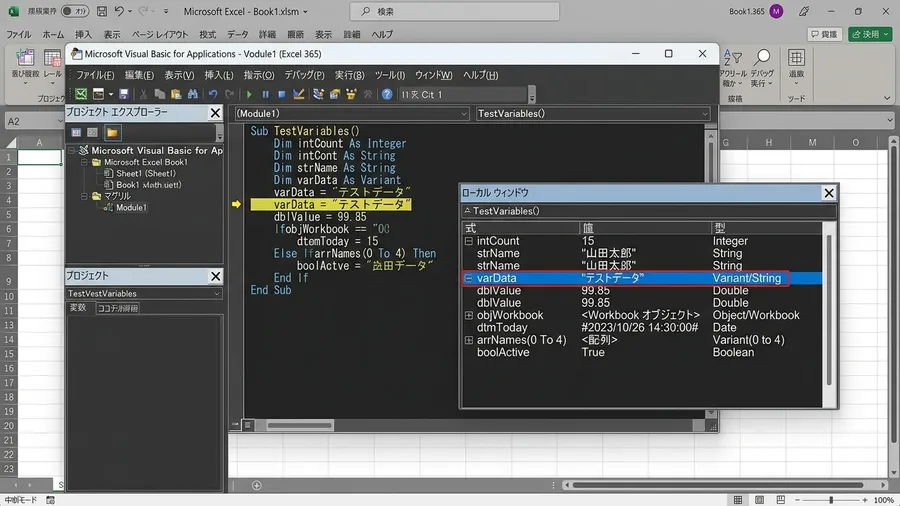Image resolution: width=900 pixels, height=506 pixels.
Task: Click View Code icon in Project Explorer
Action: point(76,133)
